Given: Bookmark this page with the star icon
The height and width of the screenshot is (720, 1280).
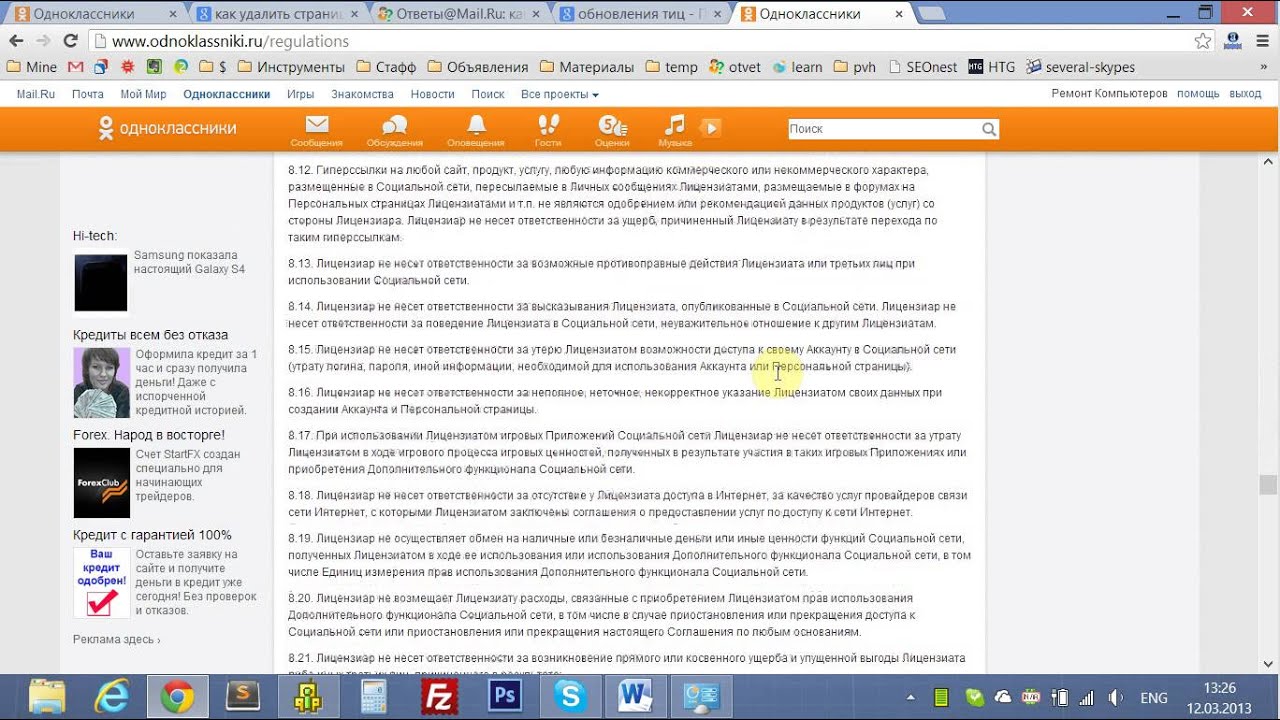Looking at the screenshot, I should (x=1203, y=41).
